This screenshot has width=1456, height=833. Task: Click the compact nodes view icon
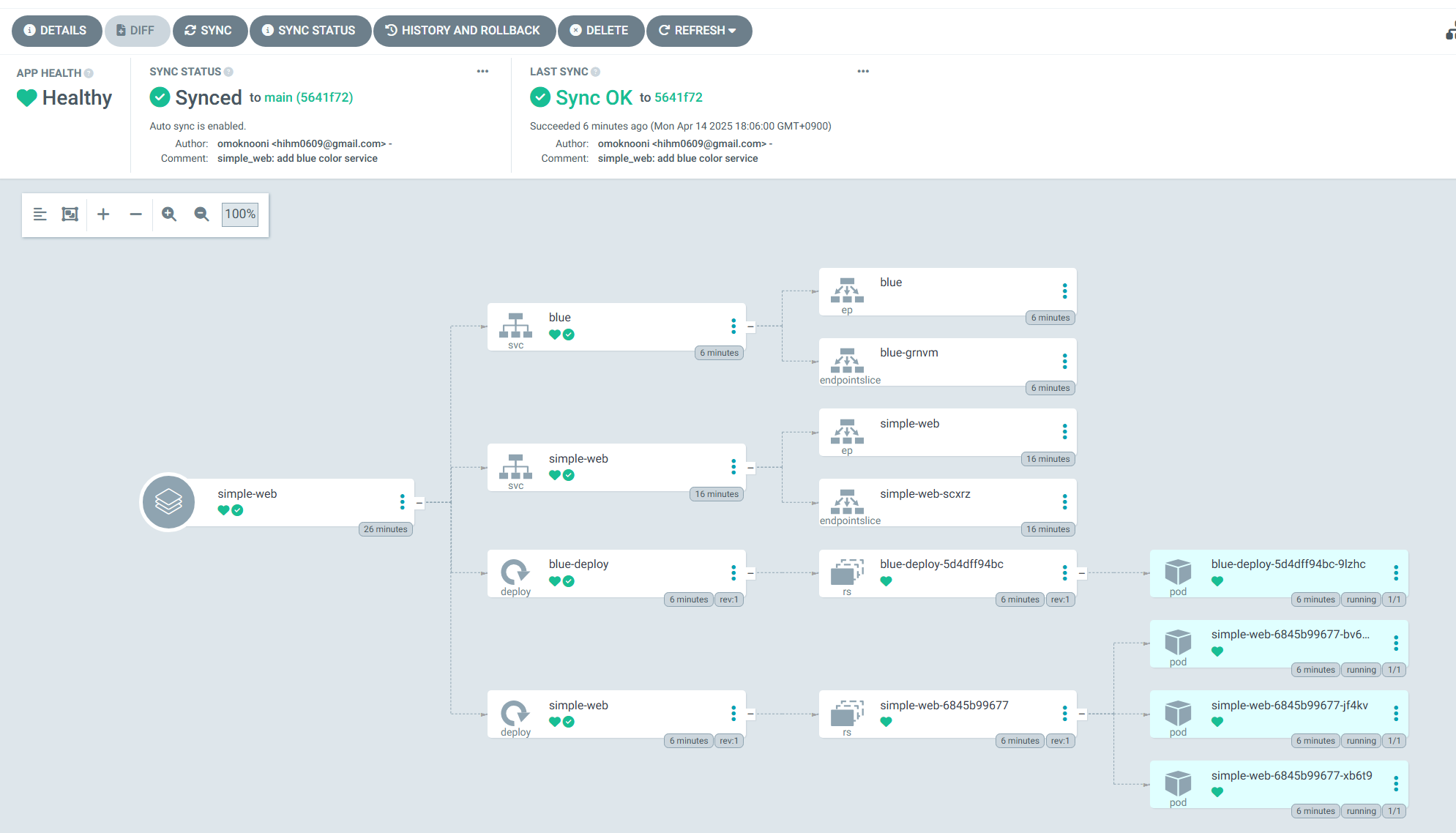(x=40, y=214)
